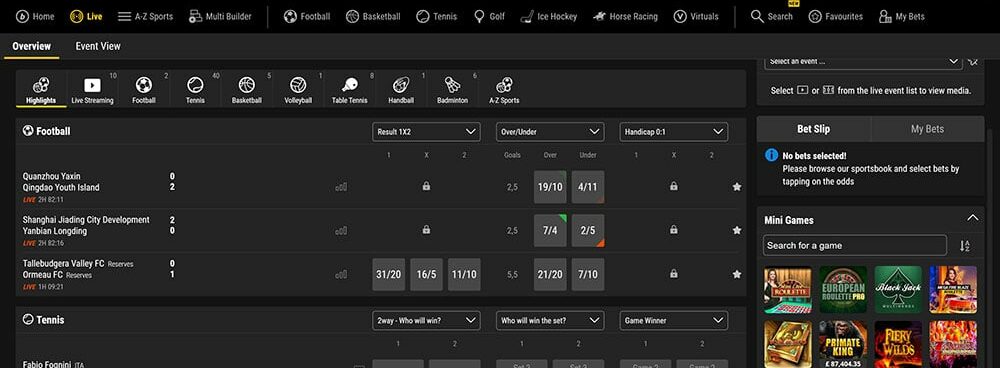Viewport: 1000px width, 368px height.
Task: Open the A-Z Sports menu in top bar
Action: tap(145, 17)
